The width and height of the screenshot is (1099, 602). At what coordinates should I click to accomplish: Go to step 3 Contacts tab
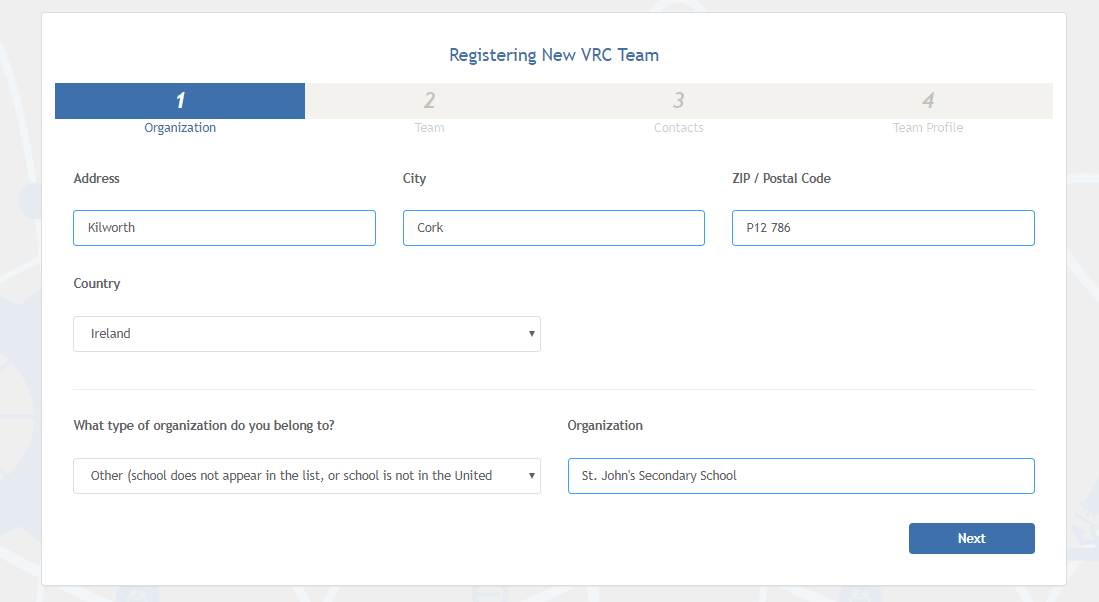click(678, 109)
